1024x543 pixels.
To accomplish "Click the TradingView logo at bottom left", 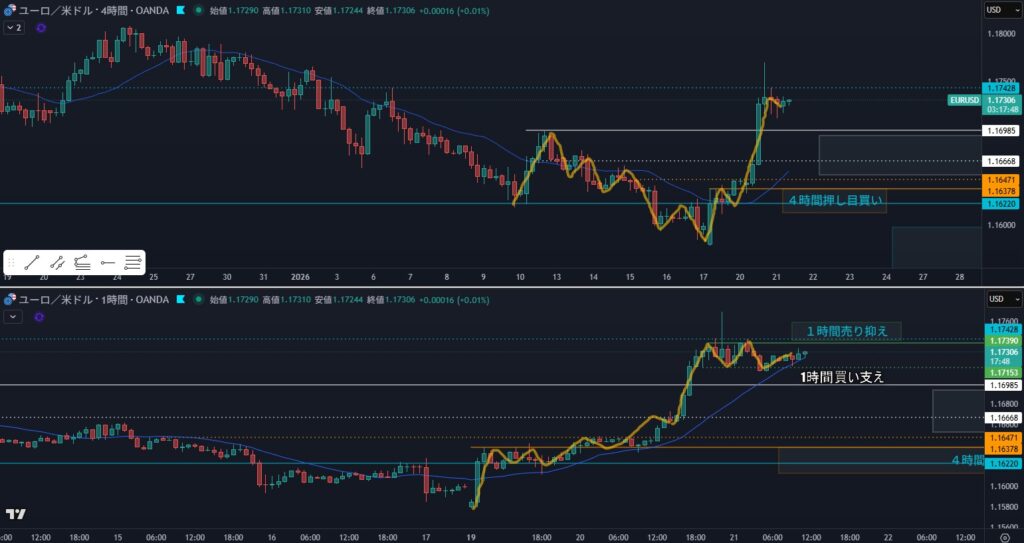I will coord(15,514).
